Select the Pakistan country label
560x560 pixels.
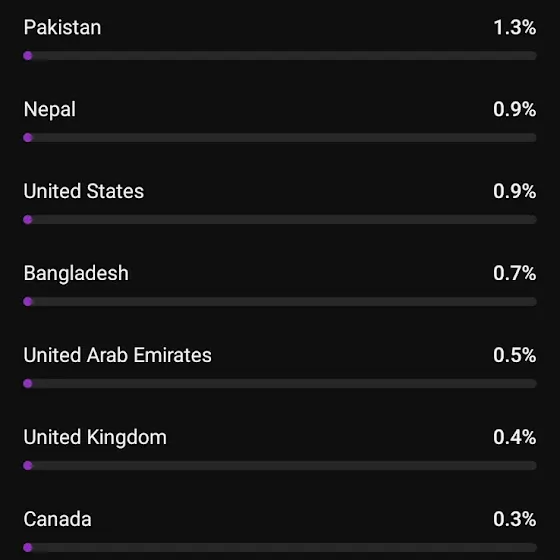coord(62,28)
